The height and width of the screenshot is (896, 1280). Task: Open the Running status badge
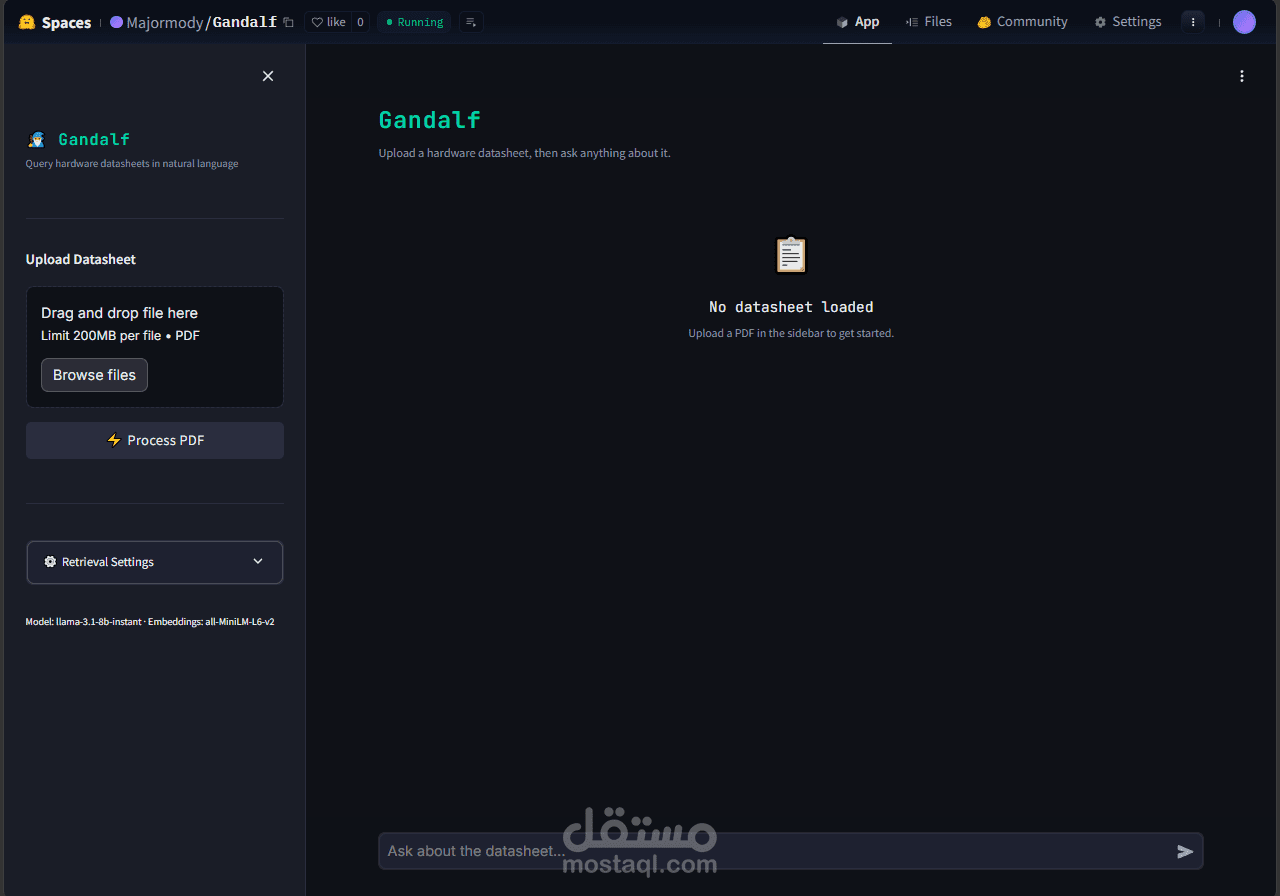(x=415, y=22)
